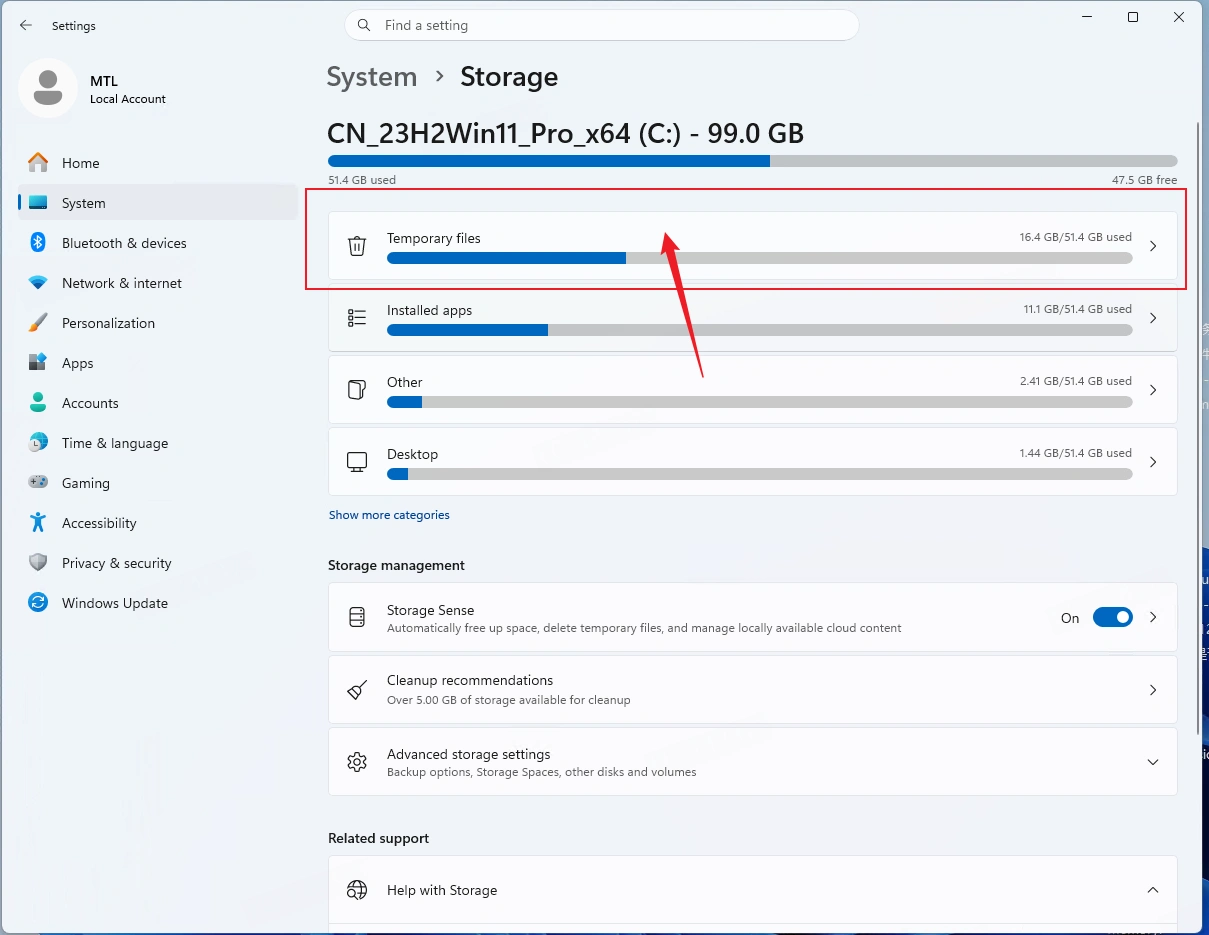Open Storage Sense settings chevron
Viewport: 1209px width, 935px height.
click(1153, 618)
